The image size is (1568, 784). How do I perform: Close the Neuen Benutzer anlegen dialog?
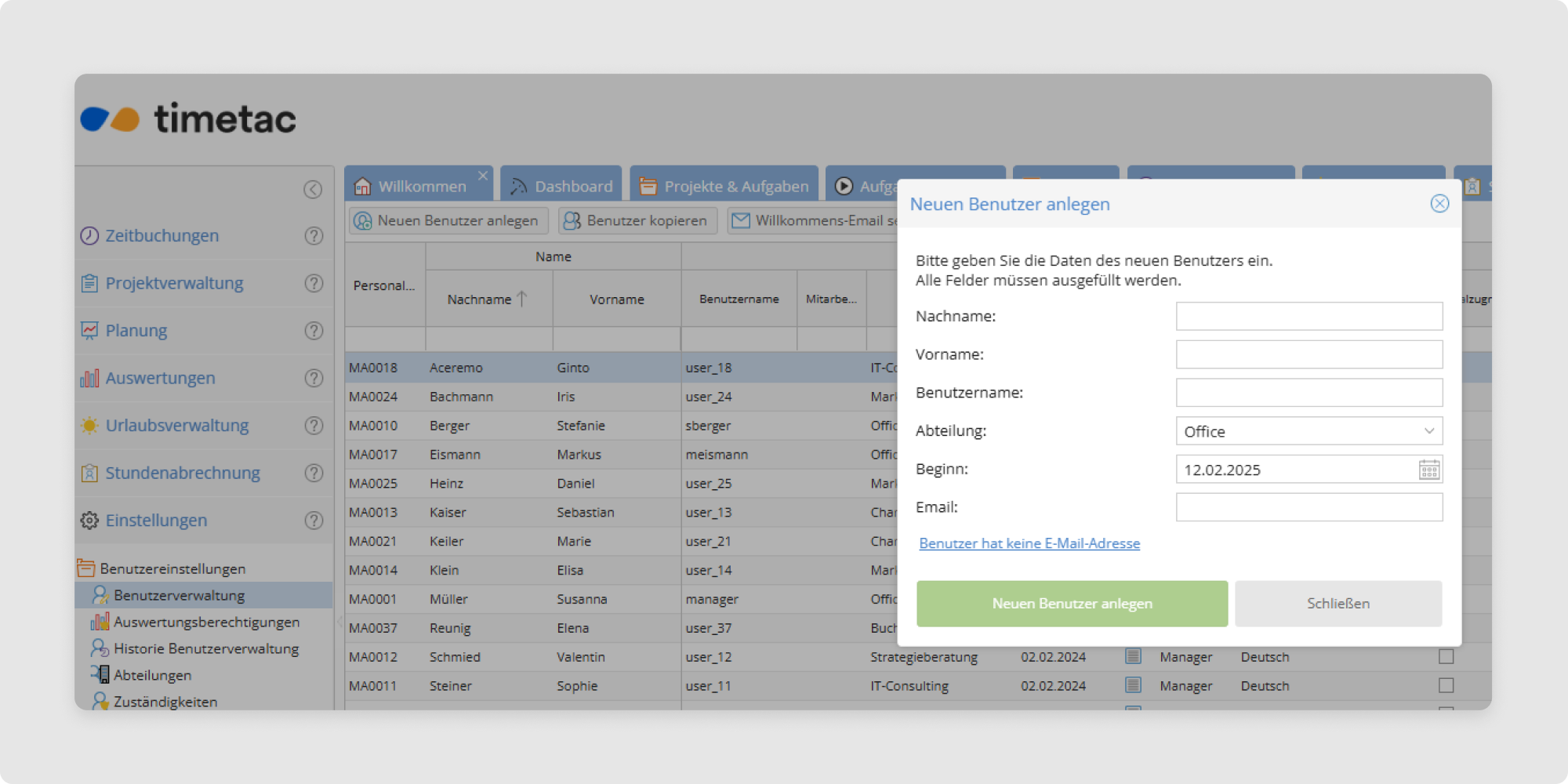click(1439, 204)
